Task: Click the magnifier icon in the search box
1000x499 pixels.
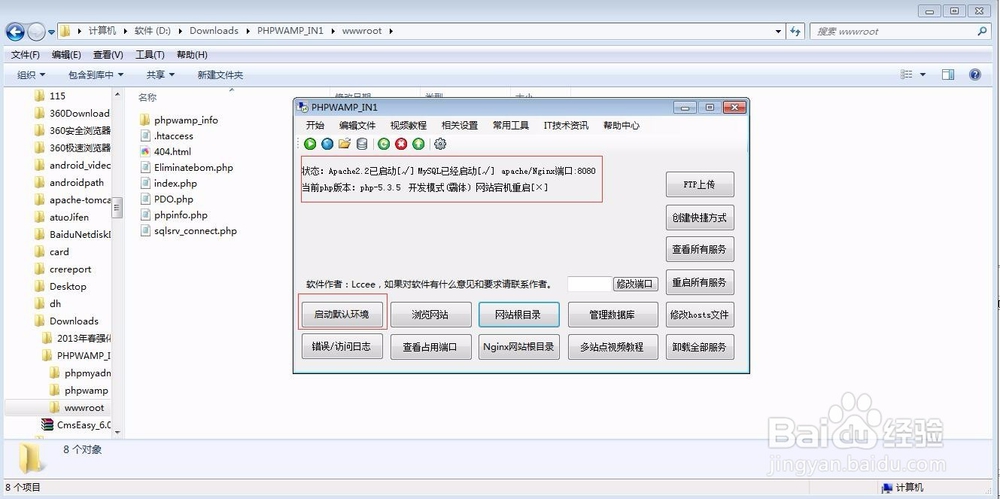Action: 982,31
